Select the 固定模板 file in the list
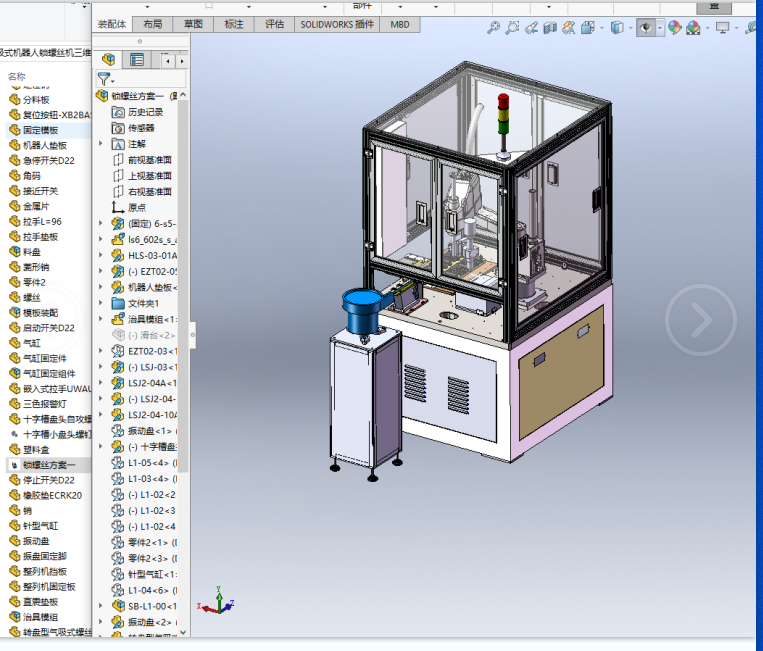The height and width of the screenshot is (651, 763). [x=40, y=130]
